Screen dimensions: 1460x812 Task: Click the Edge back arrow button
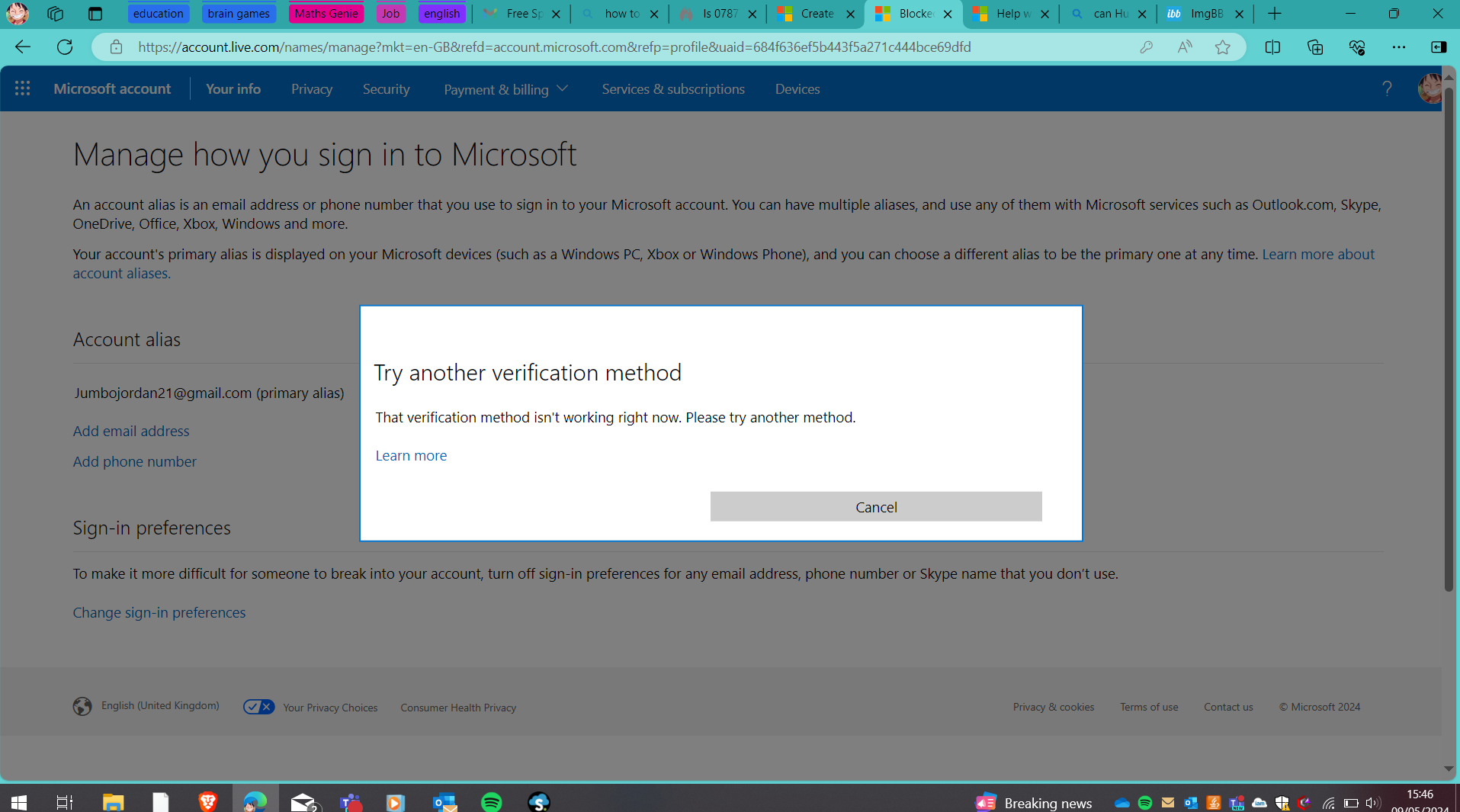(x=23, y=47)
